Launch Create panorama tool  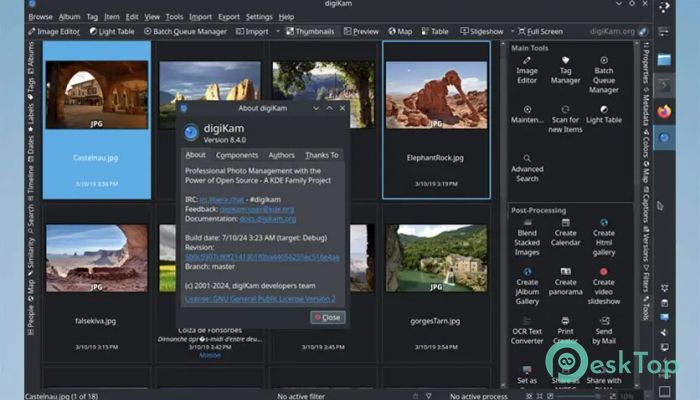pos(565,281)
